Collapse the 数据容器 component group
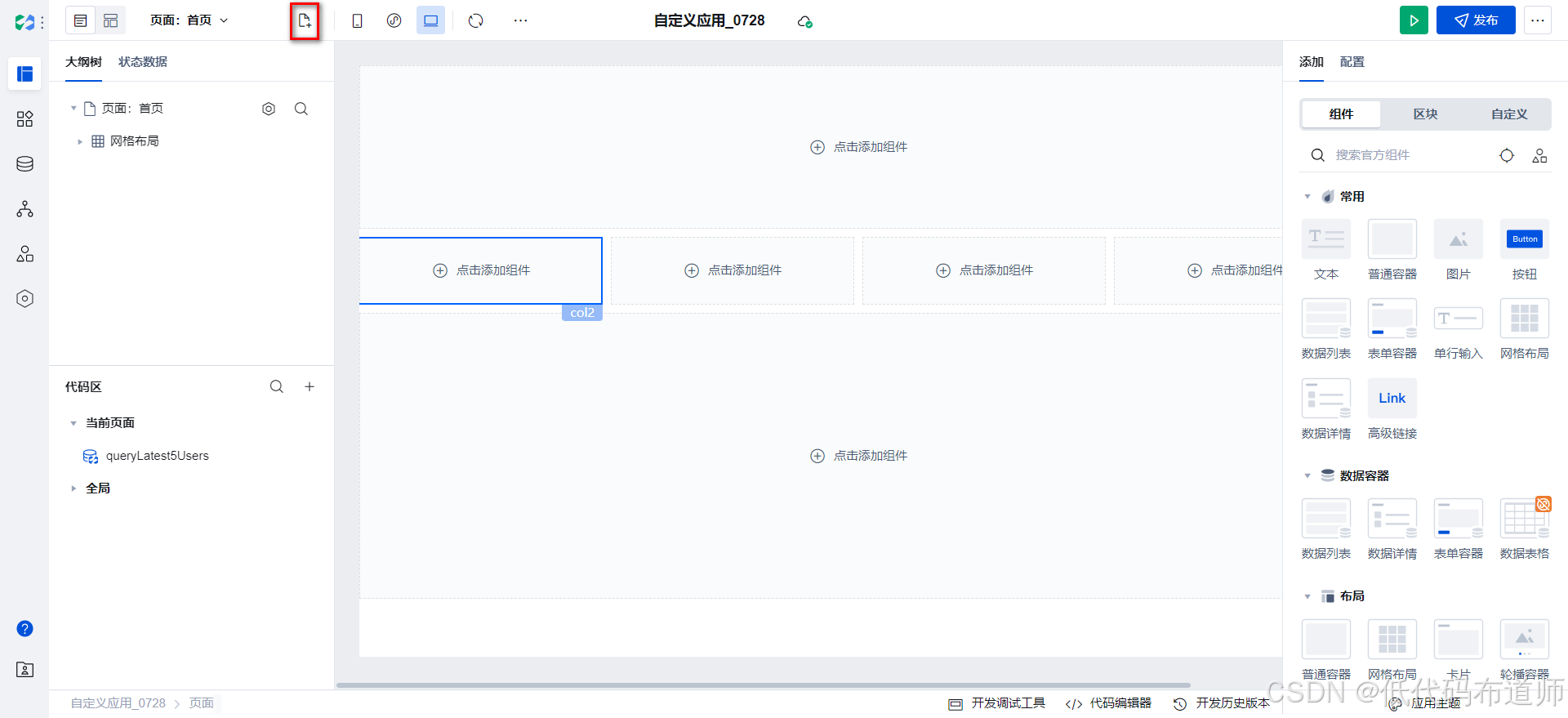1568x718 pixels. [1307, 476]
